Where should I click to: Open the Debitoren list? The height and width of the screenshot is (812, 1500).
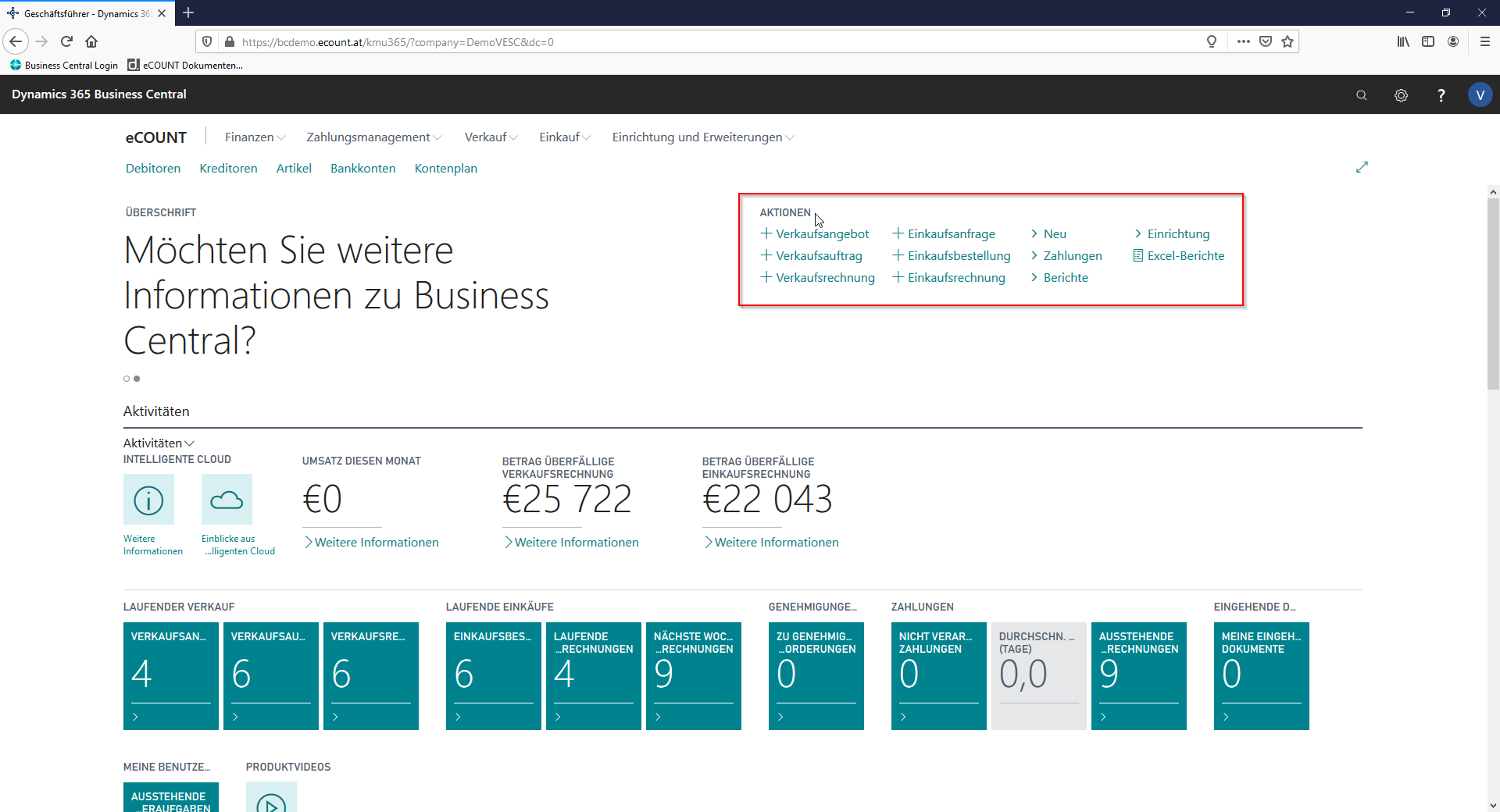tap(153, 169)
